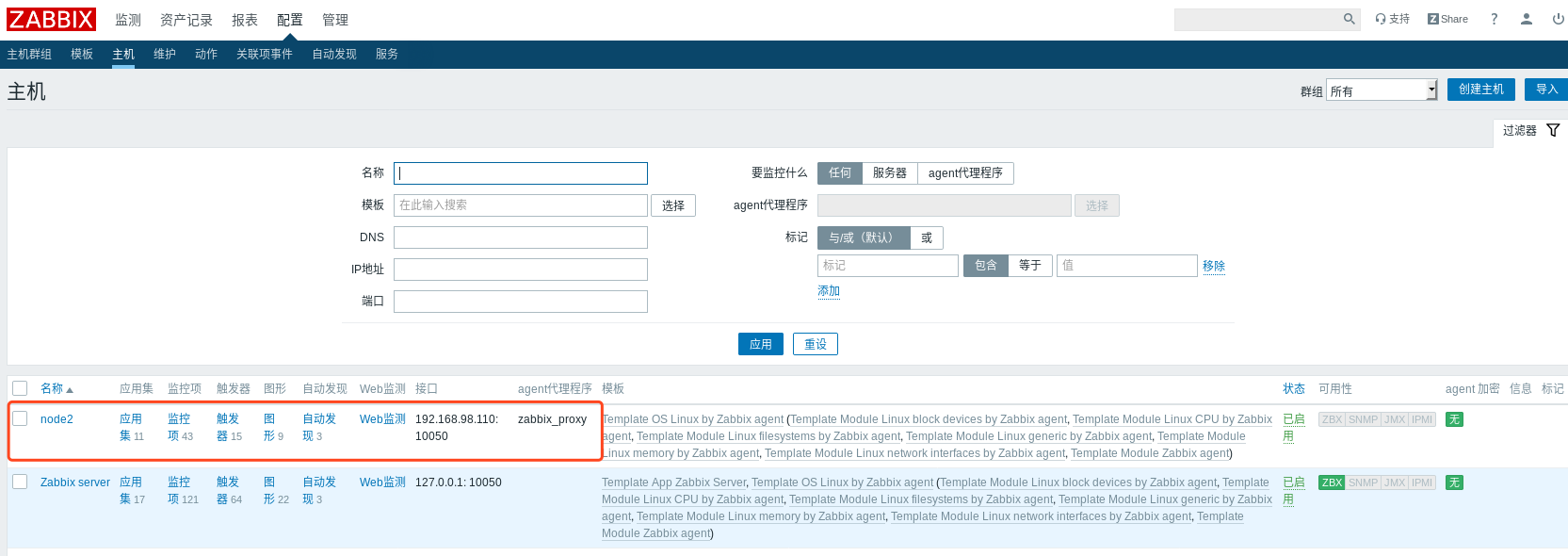Click the power logout icon
1568x556 pixels.
(x=1558, y=19)
